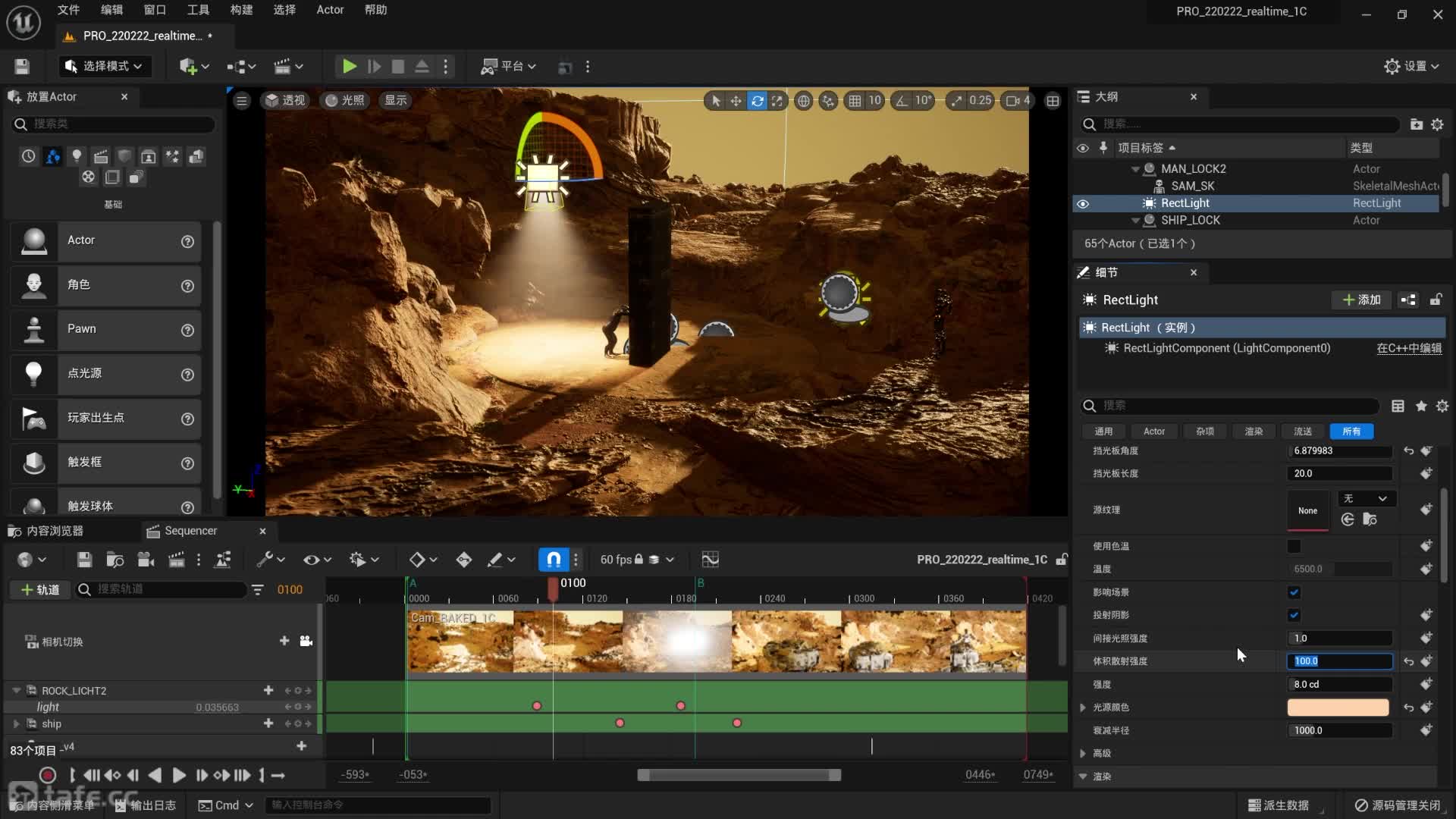Click 在C++中编辑 link
1456x819 pixels.
pyautogui.click(x=1409, y=348)
